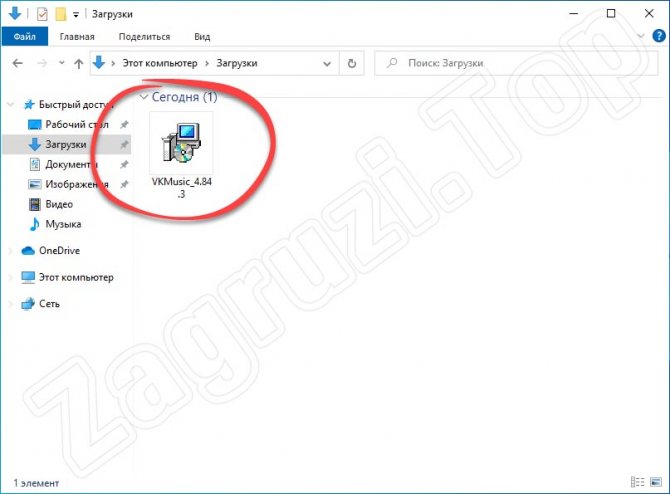Close the Загрузки window
Screen dimensions: 670x494
click(649, 14)
